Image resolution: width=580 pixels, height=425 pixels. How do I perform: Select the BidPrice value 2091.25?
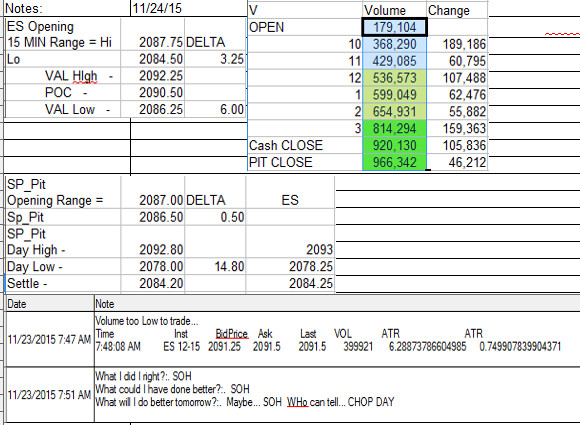[224, 347]
